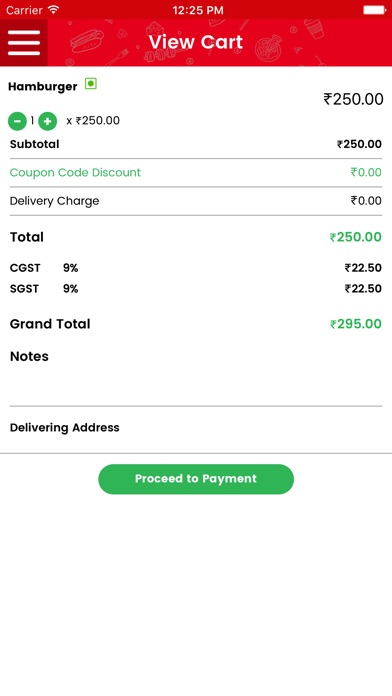The image size is (392, 696).
Task: Tap the green vegetarian indicator icon
Action: tap(91, 83)
